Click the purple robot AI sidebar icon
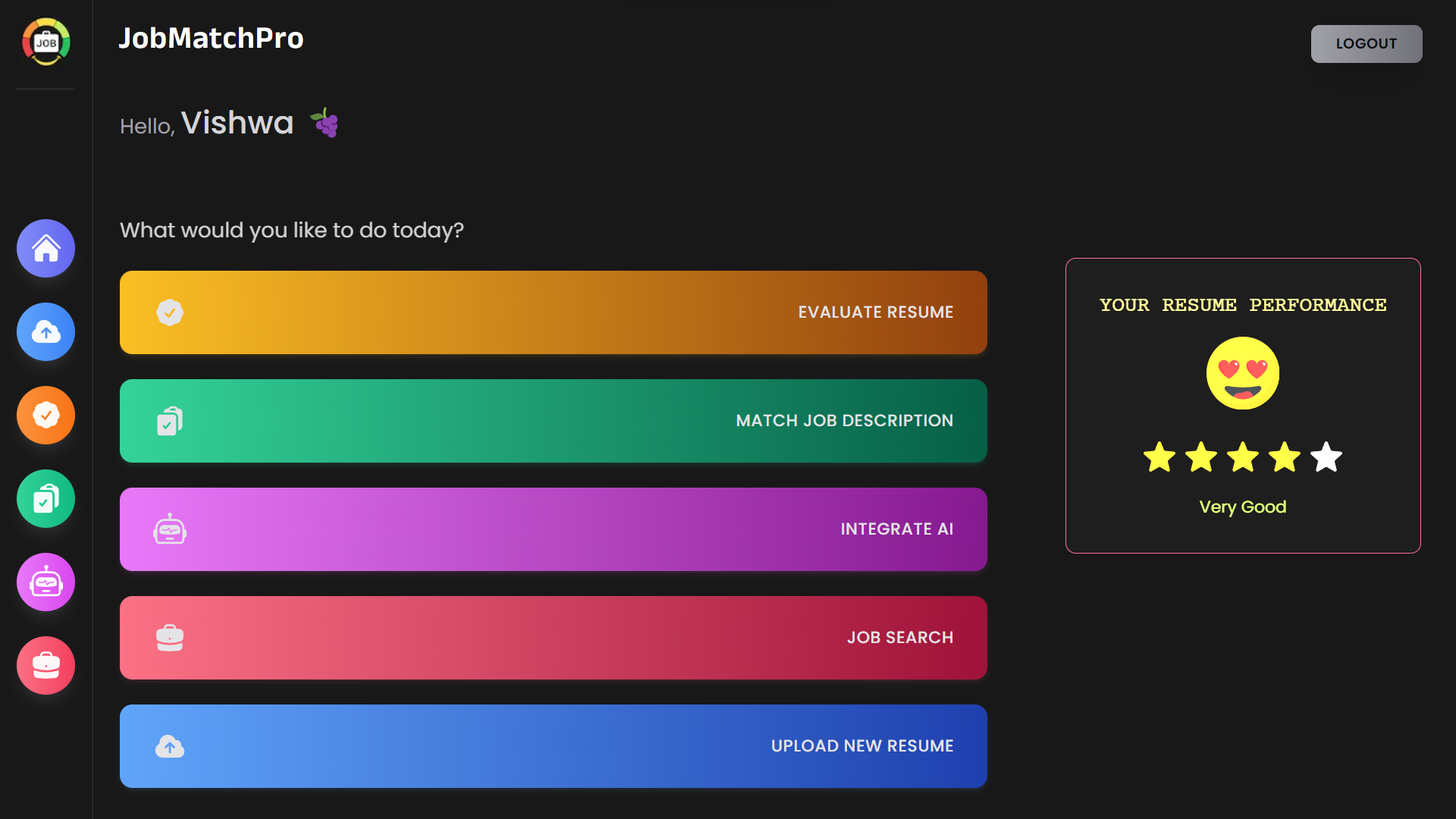The image size is (1456, 819). tap(46, 582)
